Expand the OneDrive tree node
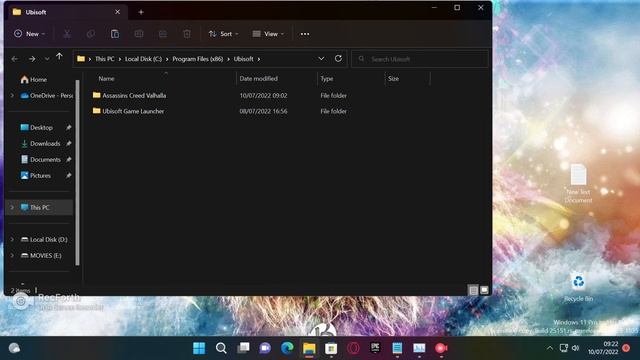The height and width of the screenshot is (360, 640). pyautogui.click(x=12, y=96)
